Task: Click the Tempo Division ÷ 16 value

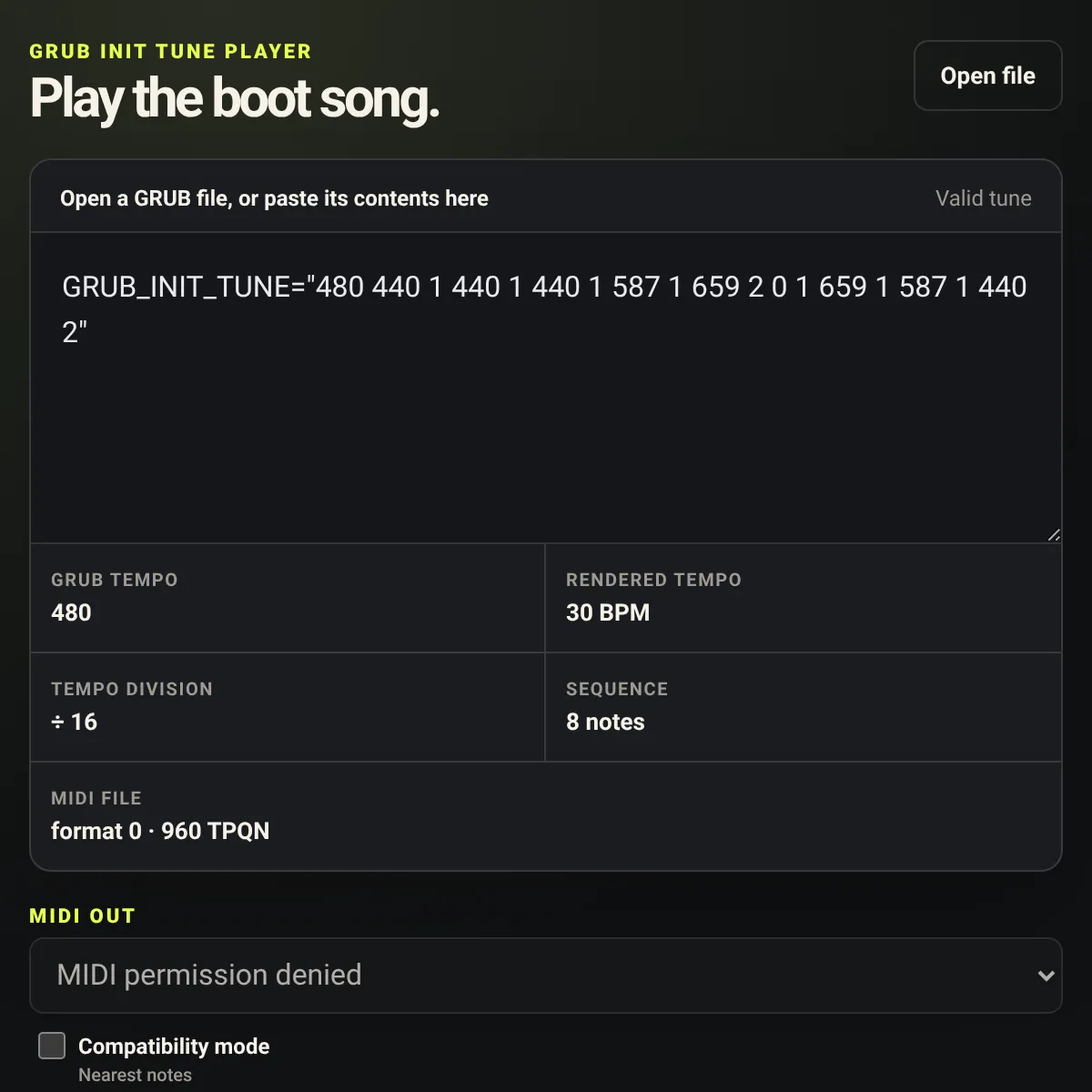Action: coord(74,722)
